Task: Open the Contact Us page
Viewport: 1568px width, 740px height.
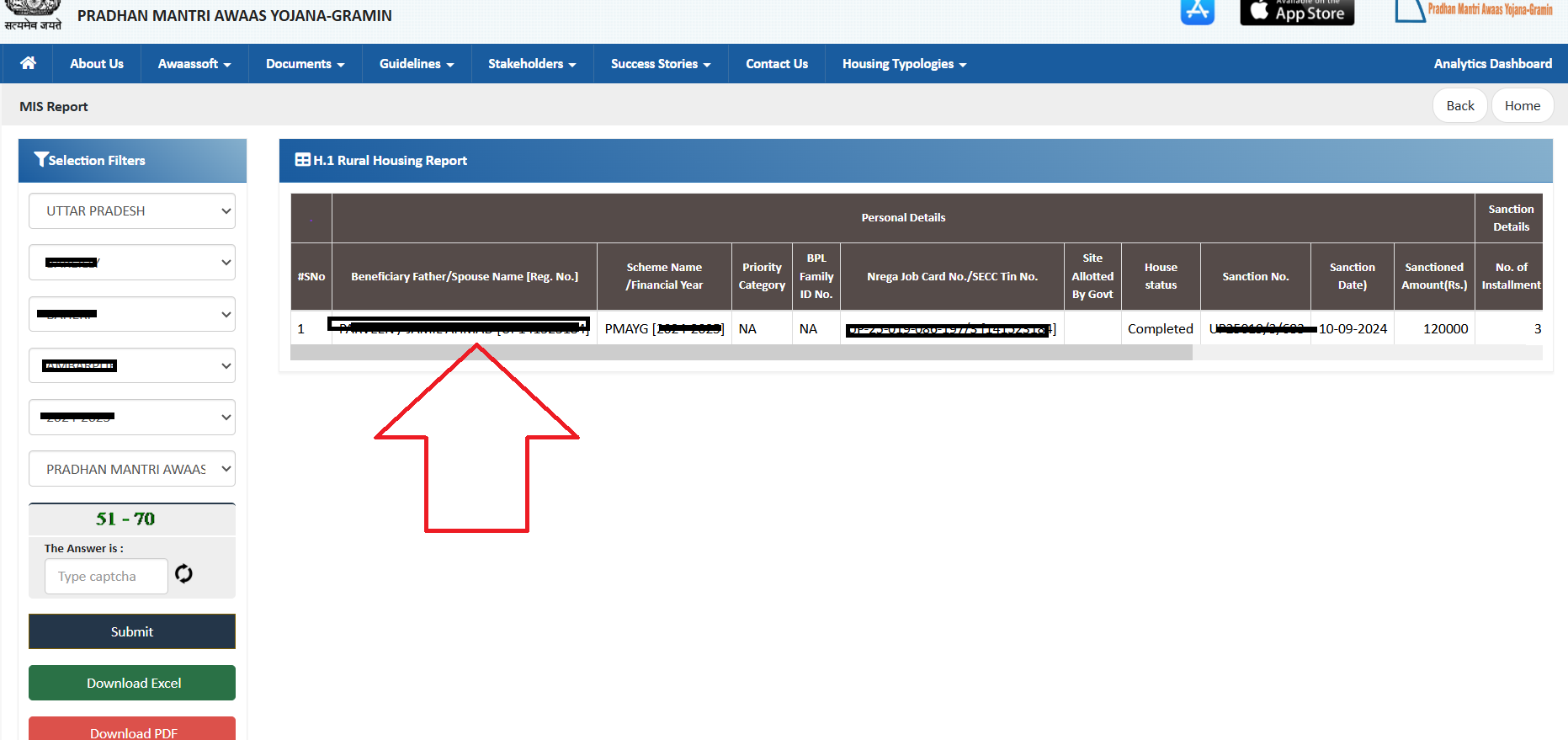Action: click(777, 64)
